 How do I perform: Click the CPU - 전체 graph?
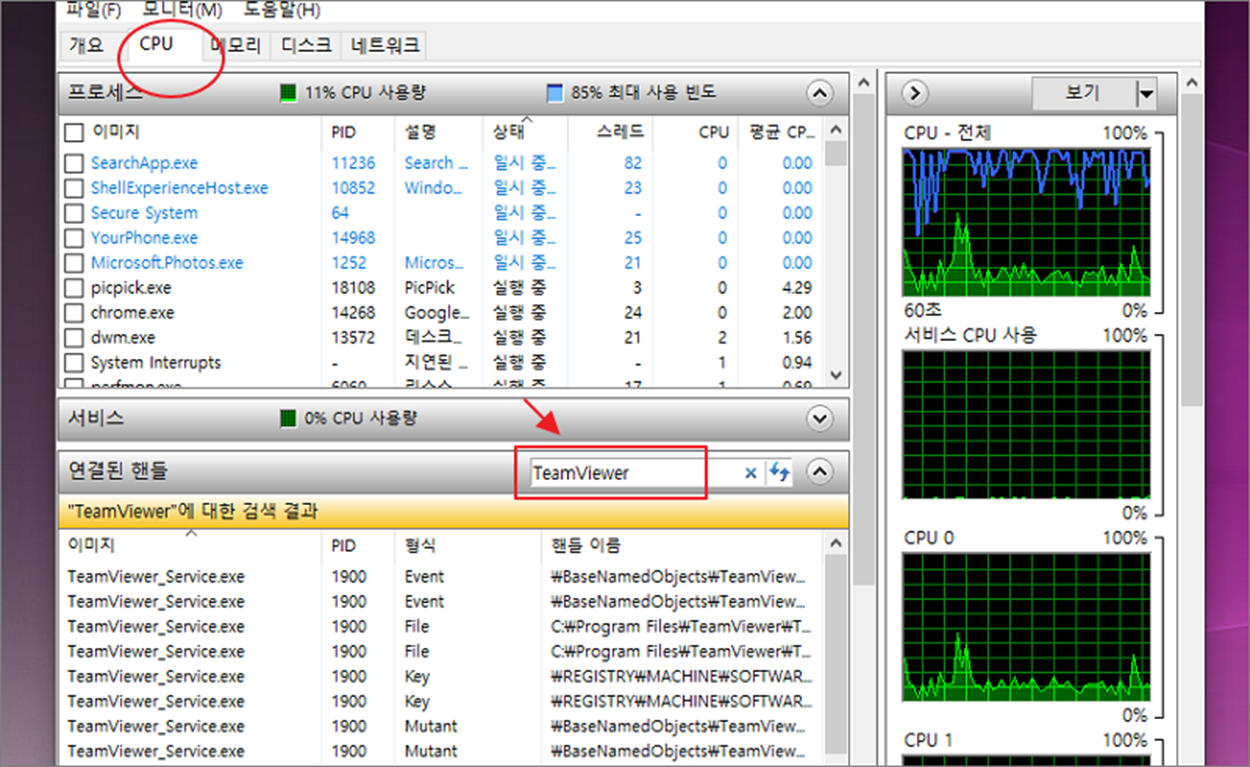point(1026,222)
